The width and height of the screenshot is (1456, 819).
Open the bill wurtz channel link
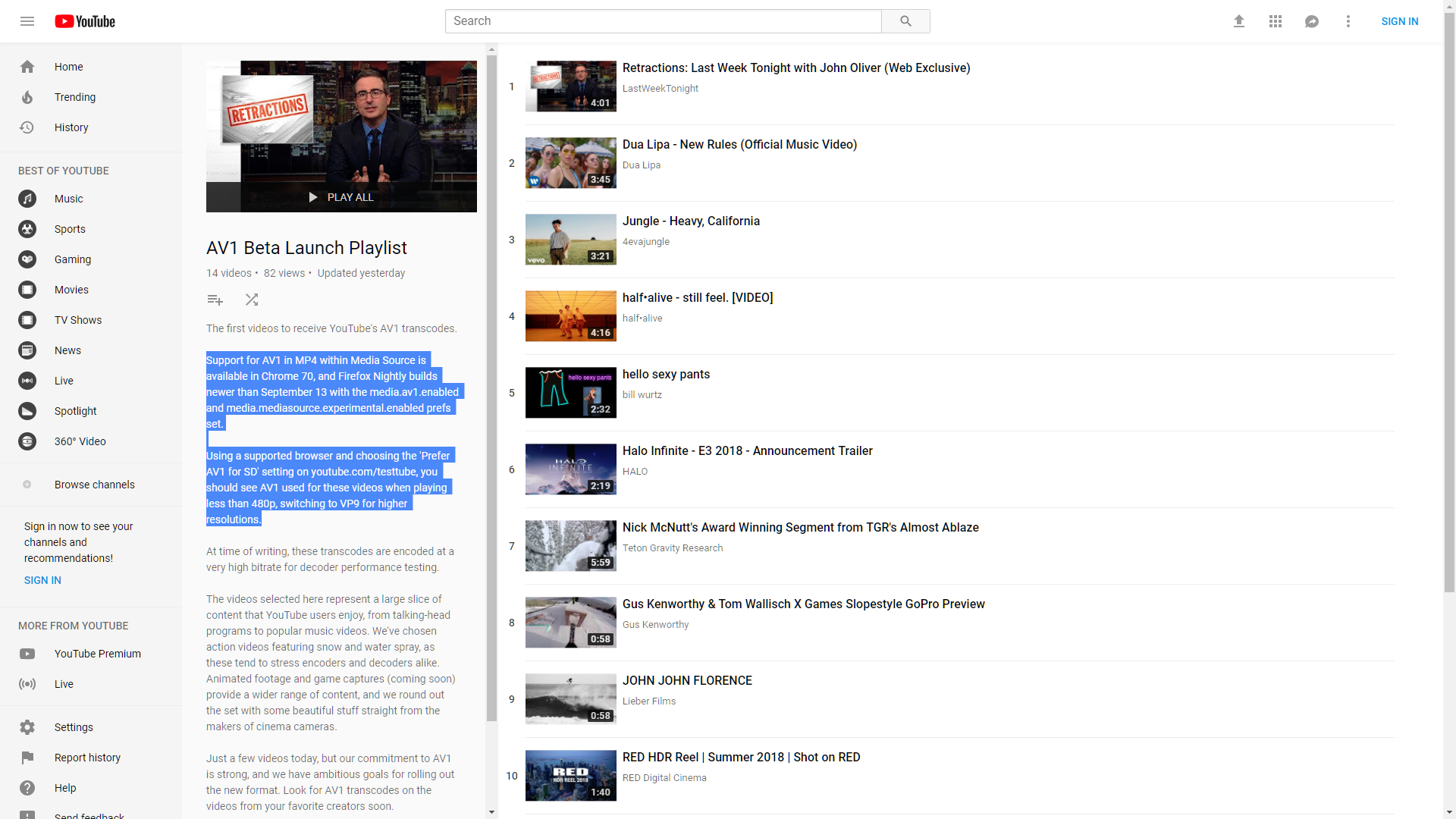point(642,395)
